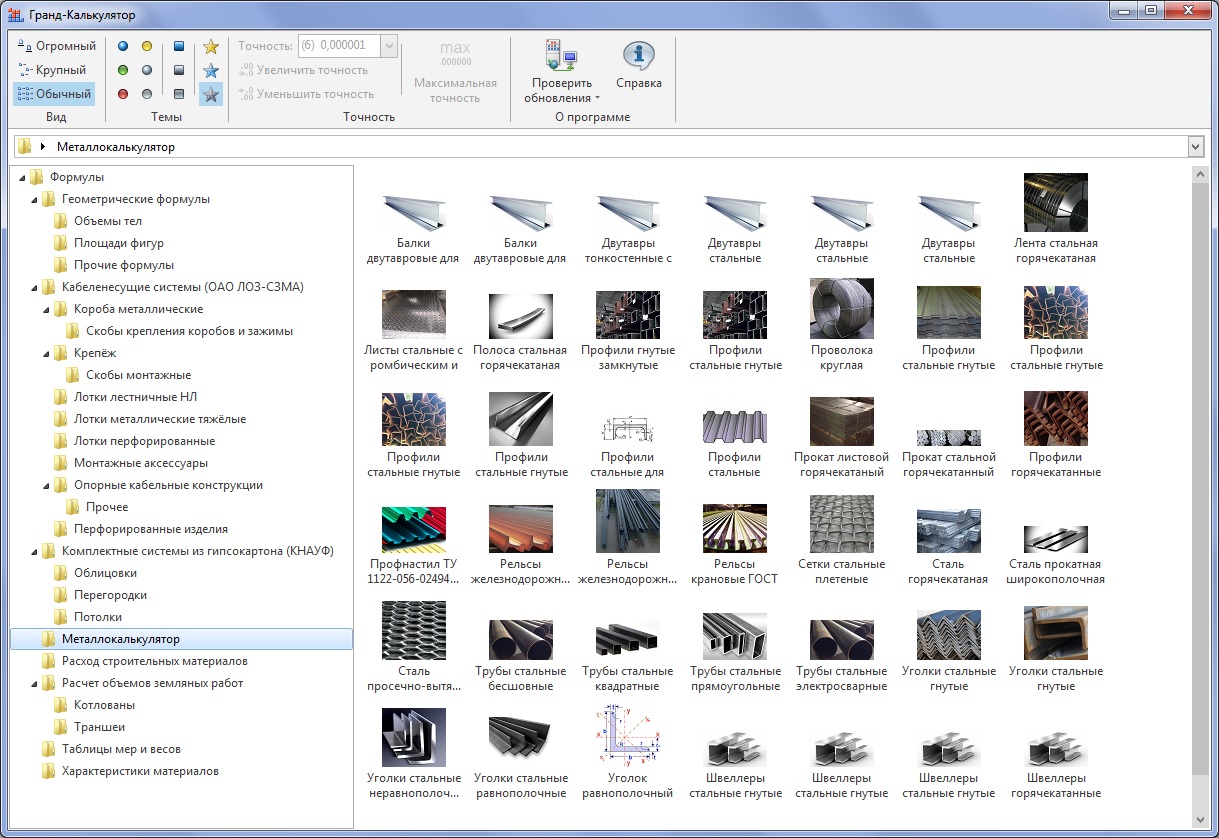Select the Обычный view option
Image resolution: width=1219 pixels, height=838 pixels.
point(57,94)
